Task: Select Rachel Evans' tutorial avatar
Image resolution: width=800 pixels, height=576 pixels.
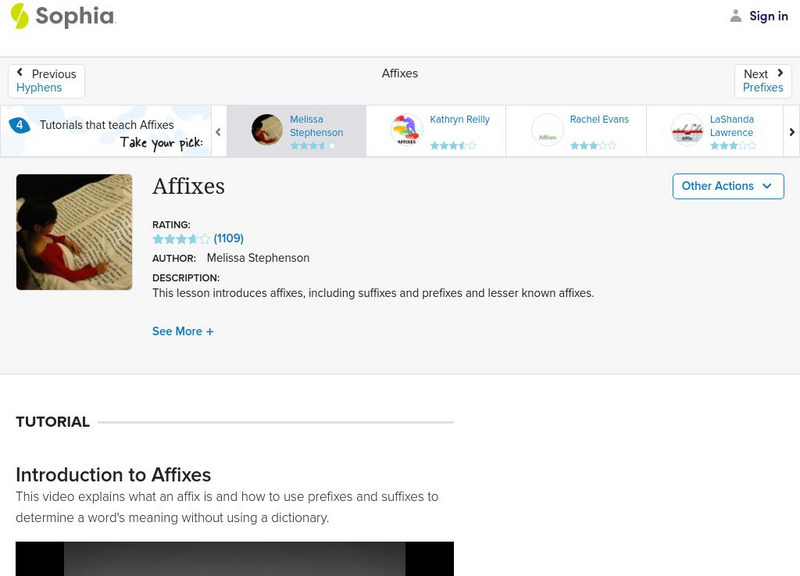Action: point(547,130)
